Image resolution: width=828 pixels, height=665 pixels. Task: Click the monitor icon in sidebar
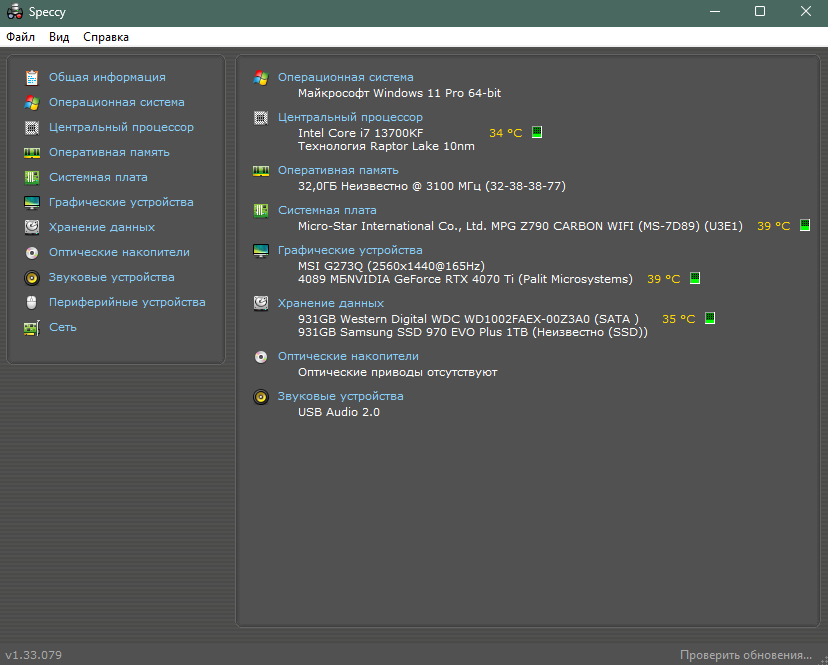click(x=32, y=202)
